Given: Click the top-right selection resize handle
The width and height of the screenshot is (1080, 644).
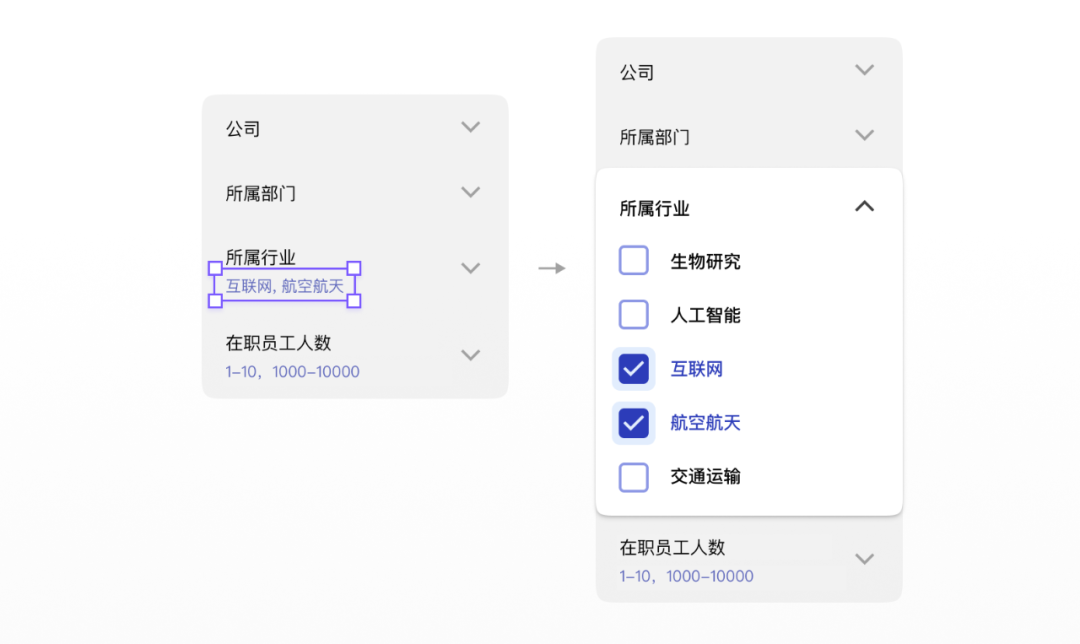Looking at the screenshot, I should pyautogui.click(x=354, y=268).
